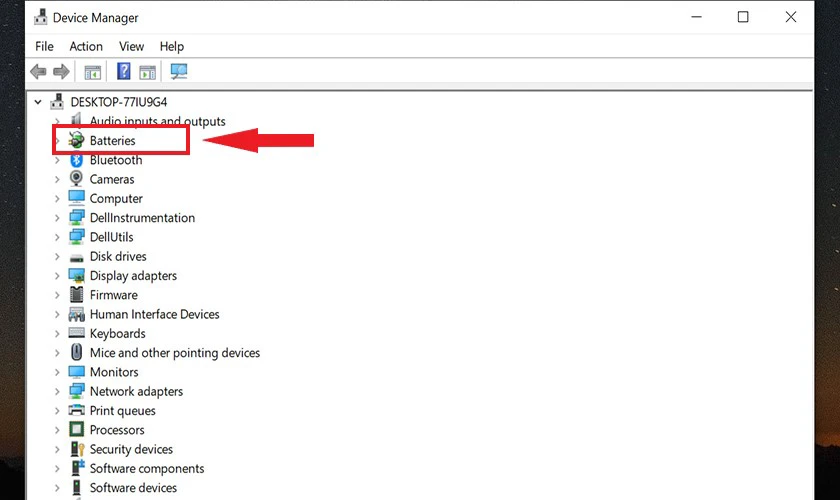This screenshot has height=500, width=840.
Task: Minimize the Device Manager window
Action: click(696, 17)
